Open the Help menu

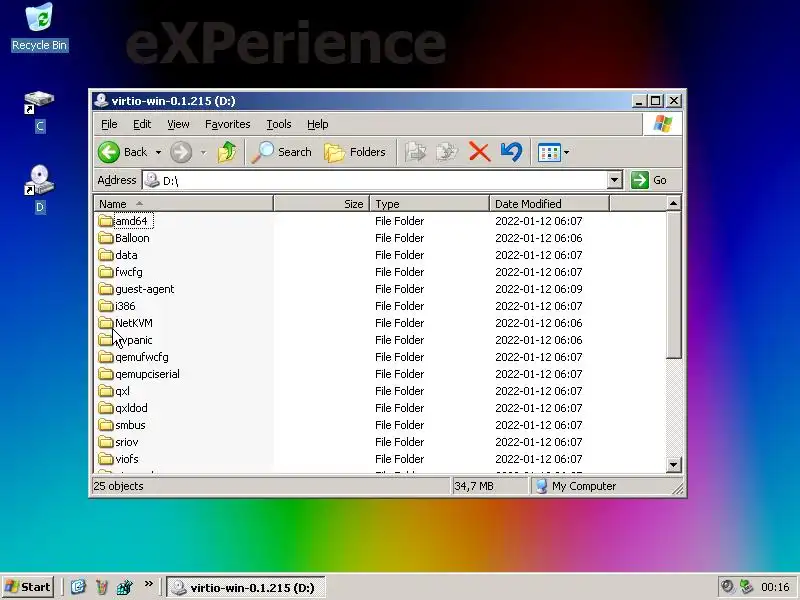point(317,124)
